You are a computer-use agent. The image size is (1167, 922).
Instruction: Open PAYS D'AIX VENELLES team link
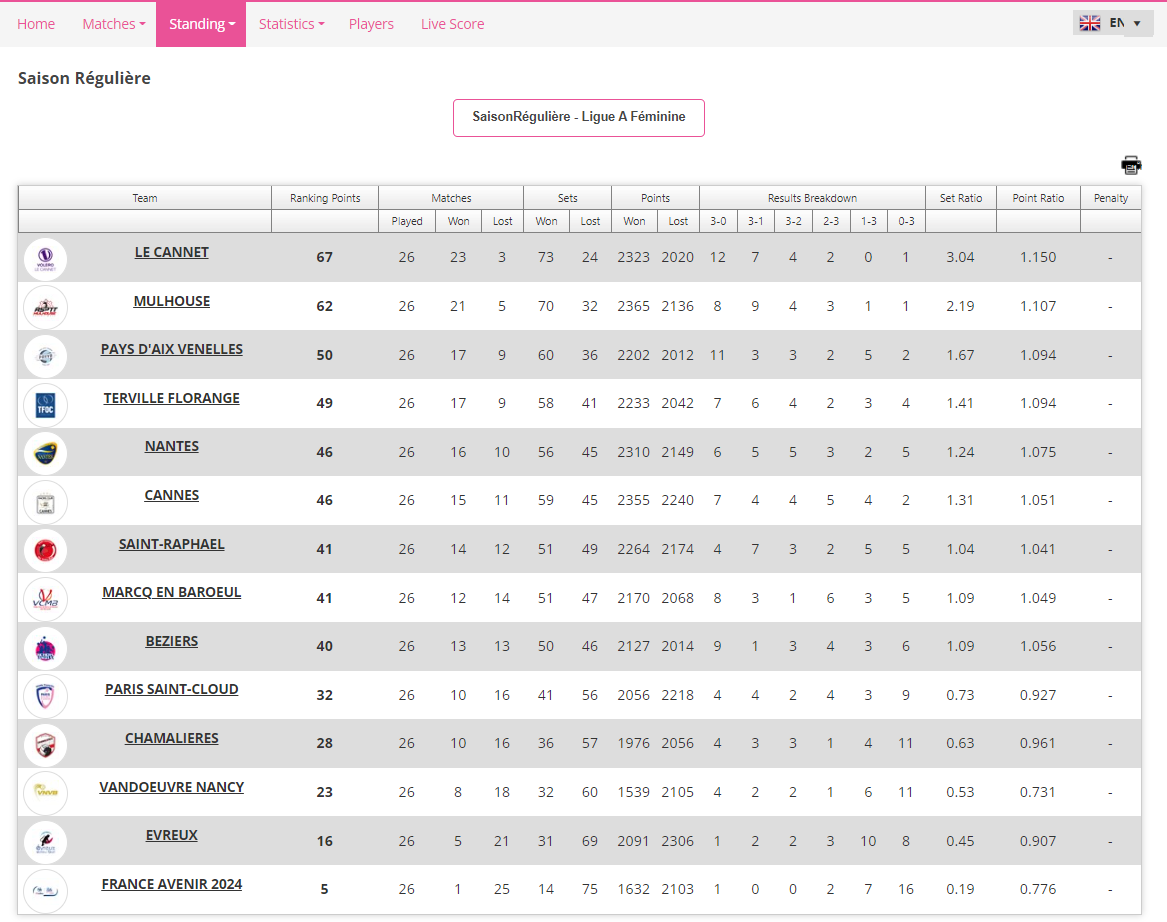coord(171,349)
